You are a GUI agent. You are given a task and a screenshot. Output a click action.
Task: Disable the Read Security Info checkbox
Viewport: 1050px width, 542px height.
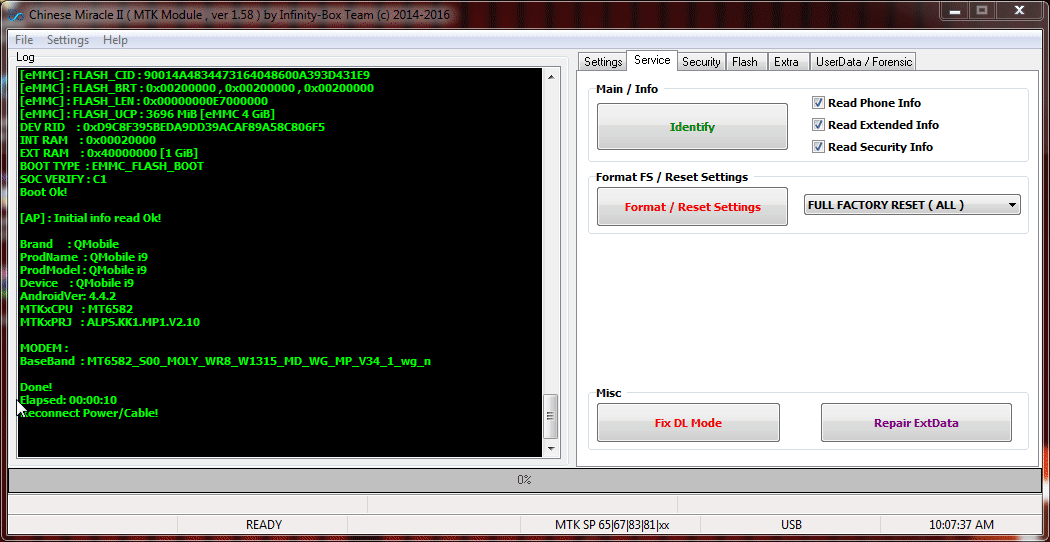(818, 147)
